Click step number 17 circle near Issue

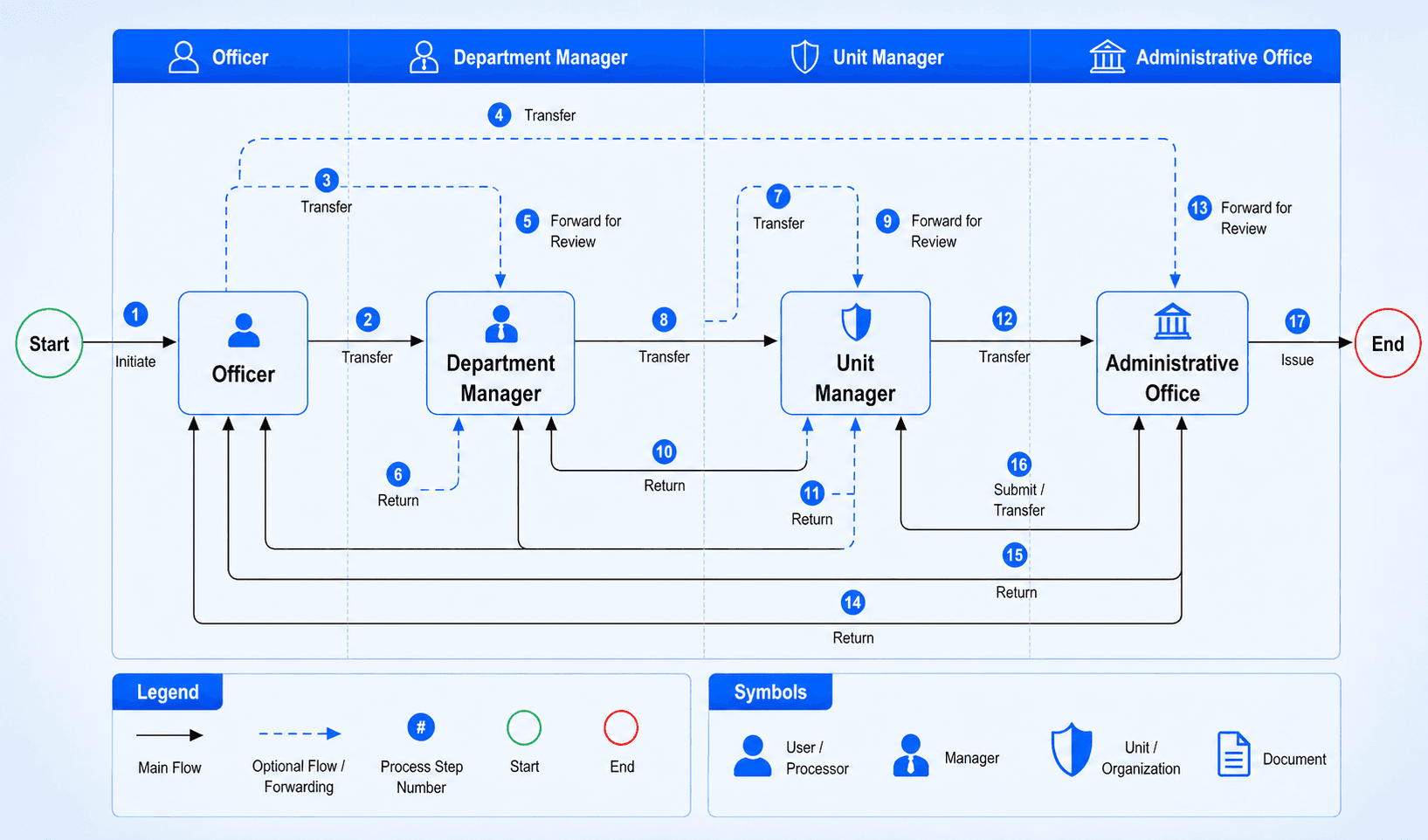pos(1297,321)
